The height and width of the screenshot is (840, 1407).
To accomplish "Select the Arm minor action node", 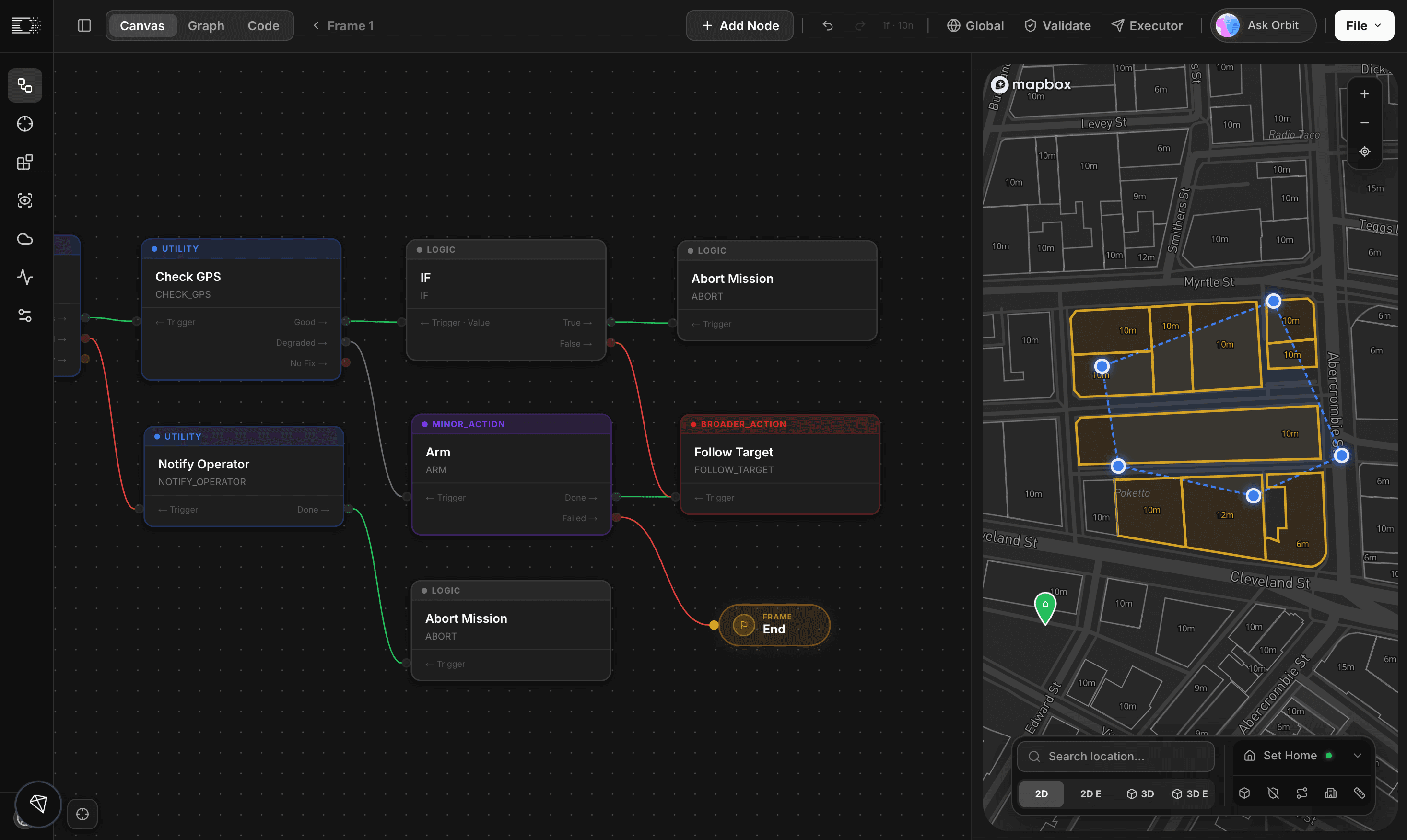I will [512, 474].
